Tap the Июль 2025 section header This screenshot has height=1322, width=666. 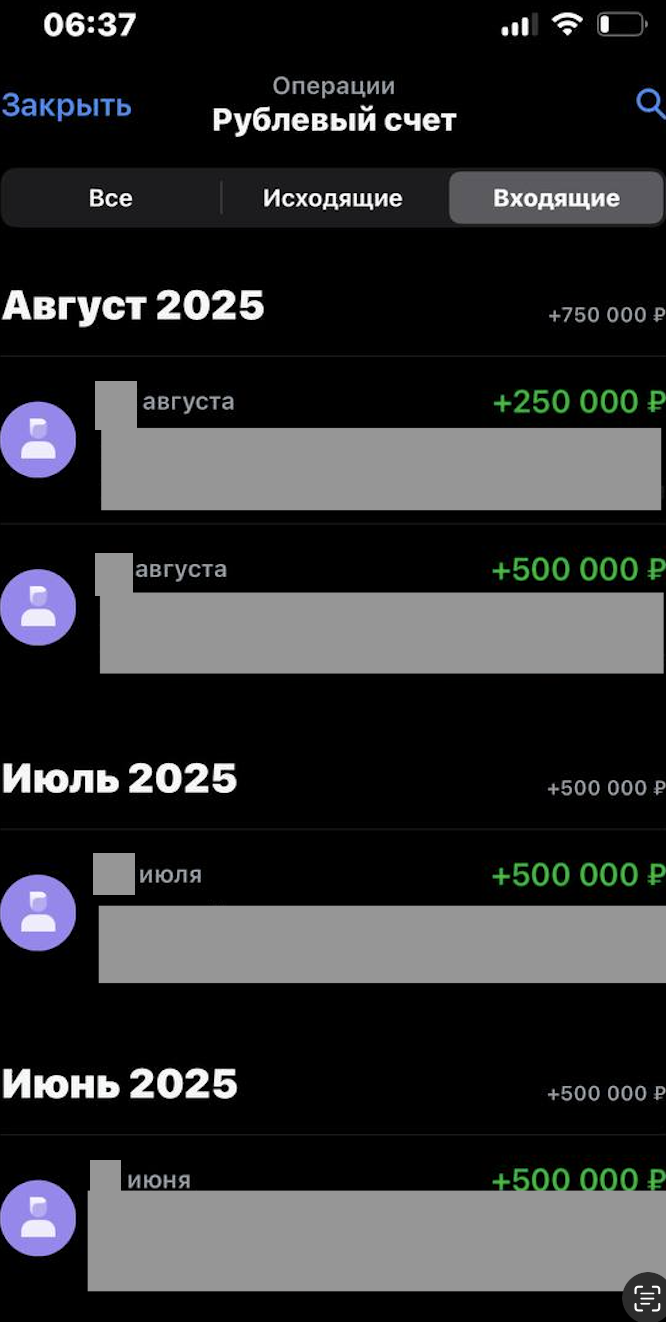(120, 778)
